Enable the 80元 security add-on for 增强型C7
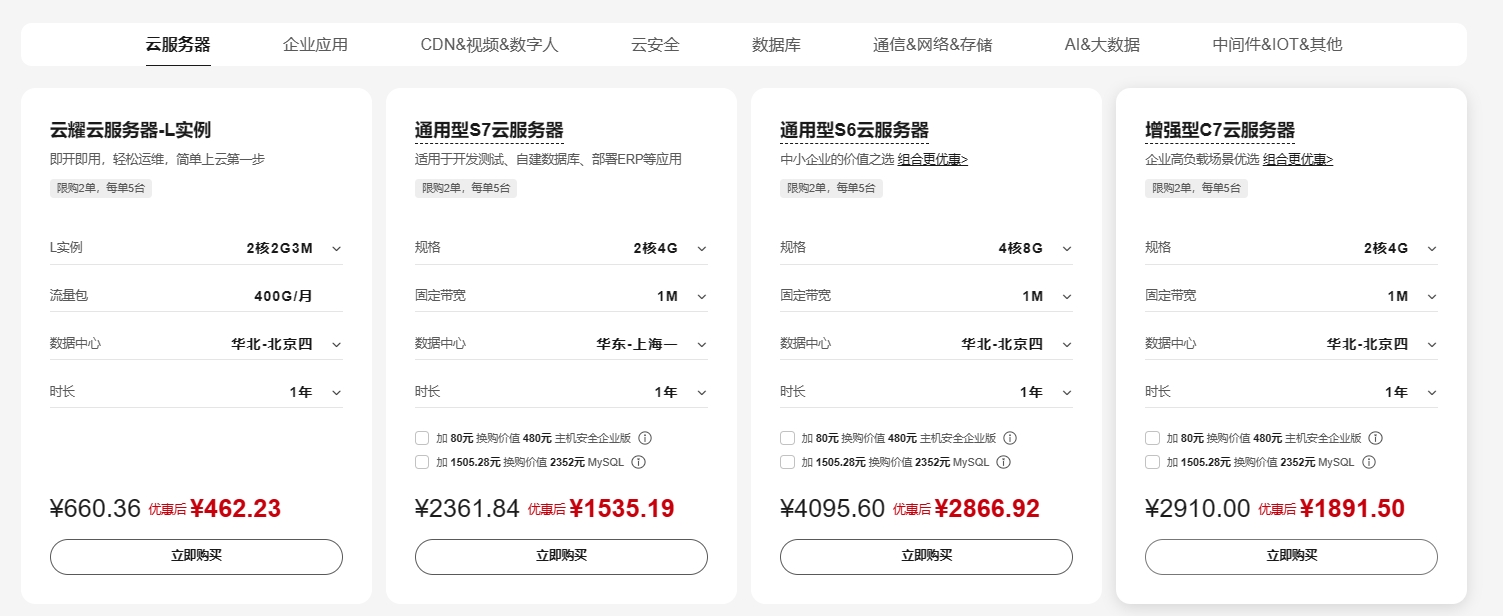Screen dimensions: 1503x616 click(1152, 437)
